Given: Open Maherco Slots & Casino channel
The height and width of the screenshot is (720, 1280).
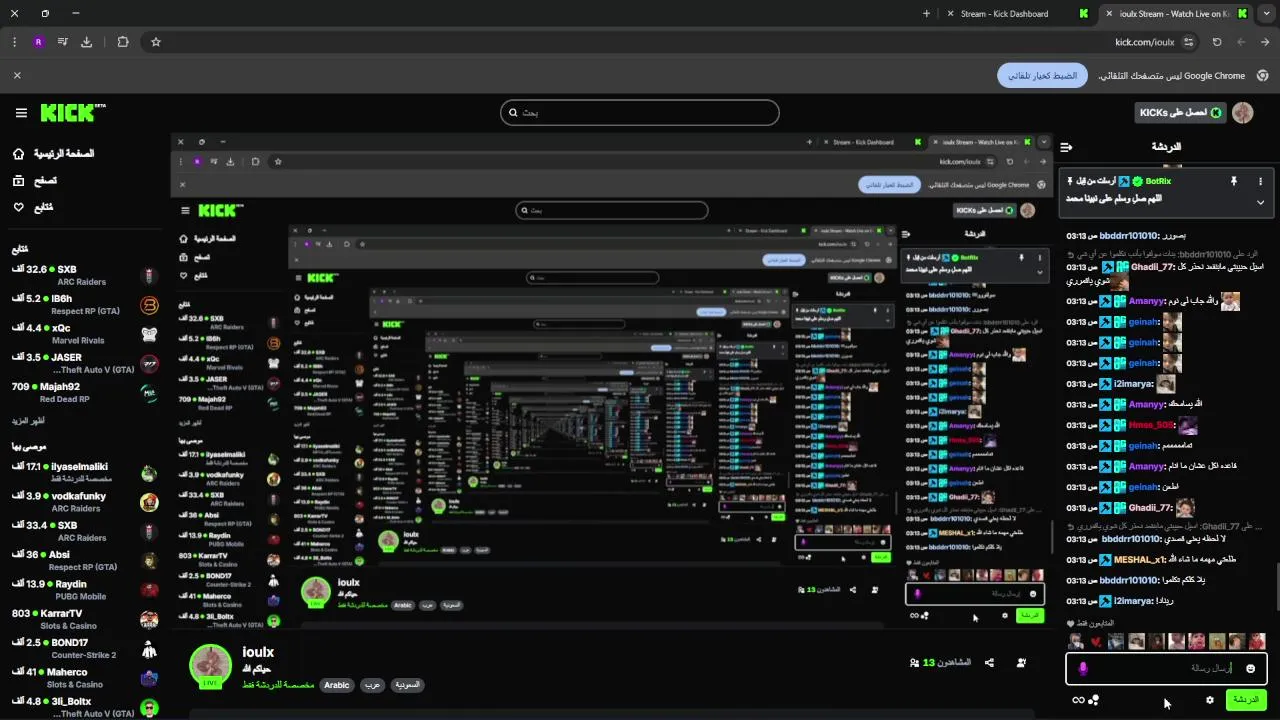Looking at the screenshot, I should [x=85, y=678].
